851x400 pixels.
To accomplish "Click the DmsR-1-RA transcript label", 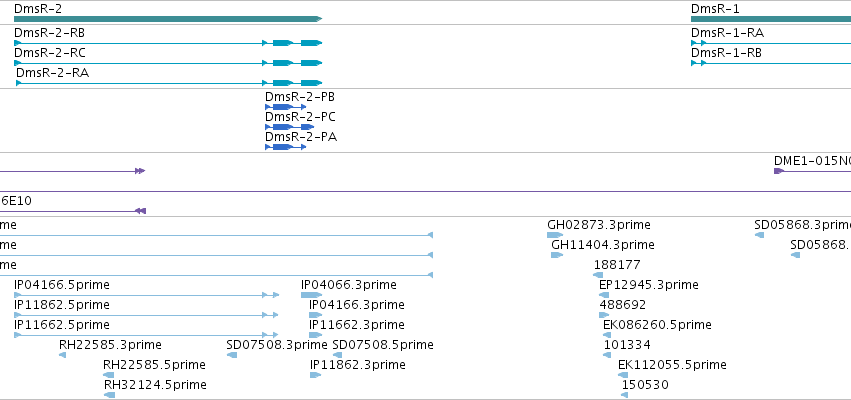I will (x=727, y=33).
